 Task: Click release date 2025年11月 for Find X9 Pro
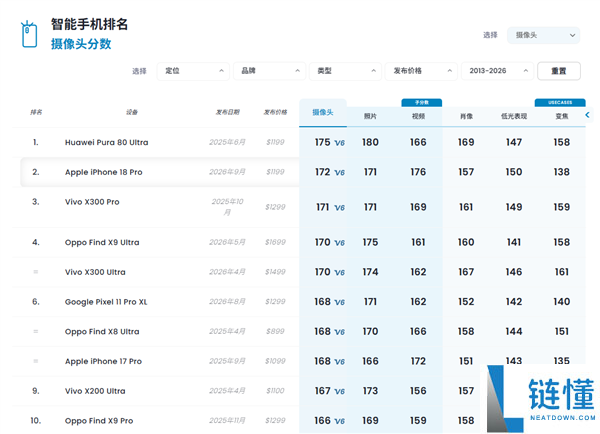click(227, 421)
